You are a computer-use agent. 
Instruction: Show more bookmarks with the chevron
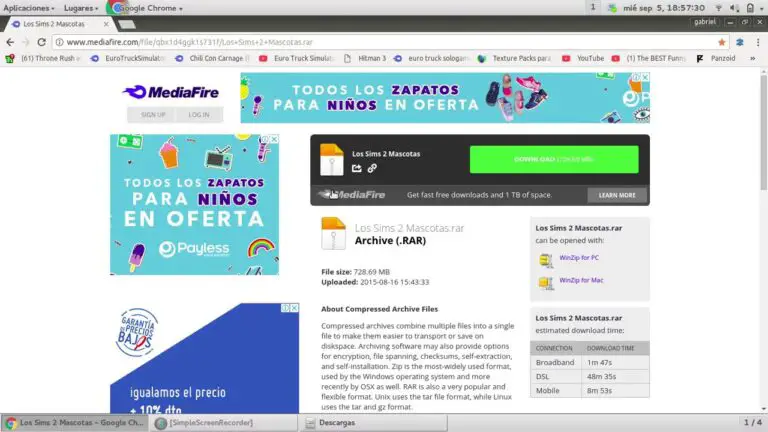(752, 58)
